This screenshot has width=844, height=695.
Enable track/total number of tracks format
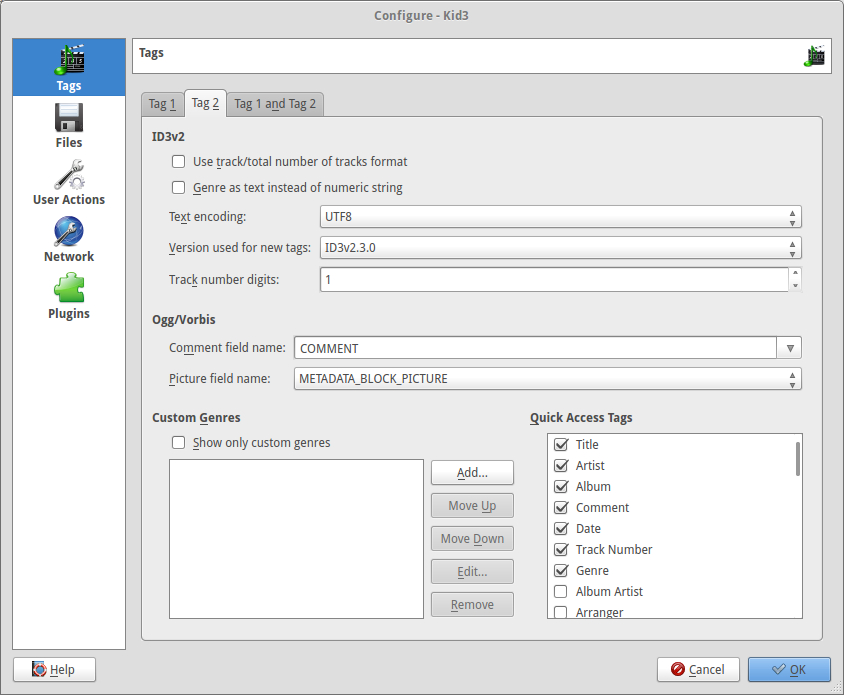click(x=178, y=162)
